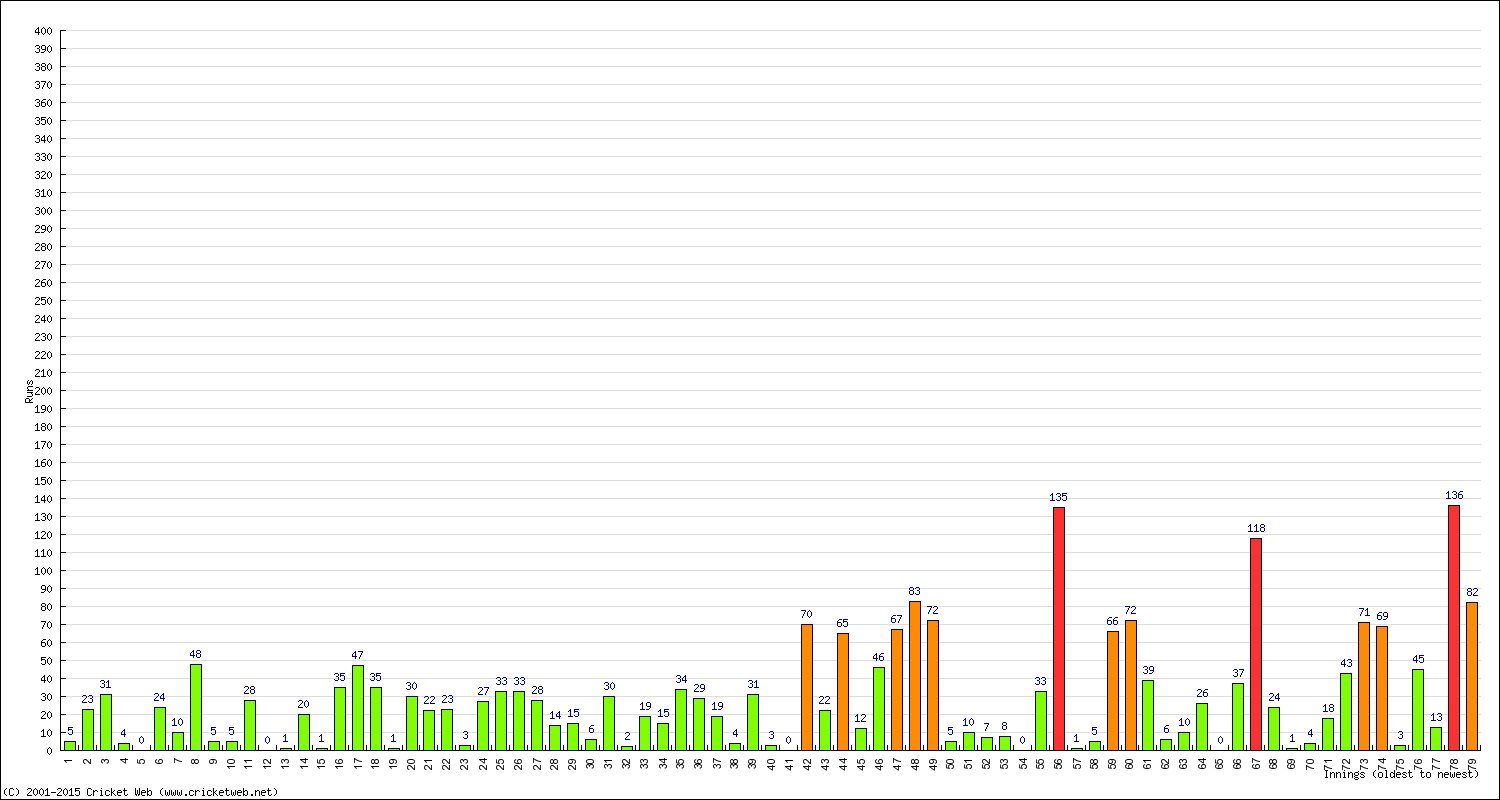
Task: Click the green bar labeled 47
Action: (x=358, y=708)
